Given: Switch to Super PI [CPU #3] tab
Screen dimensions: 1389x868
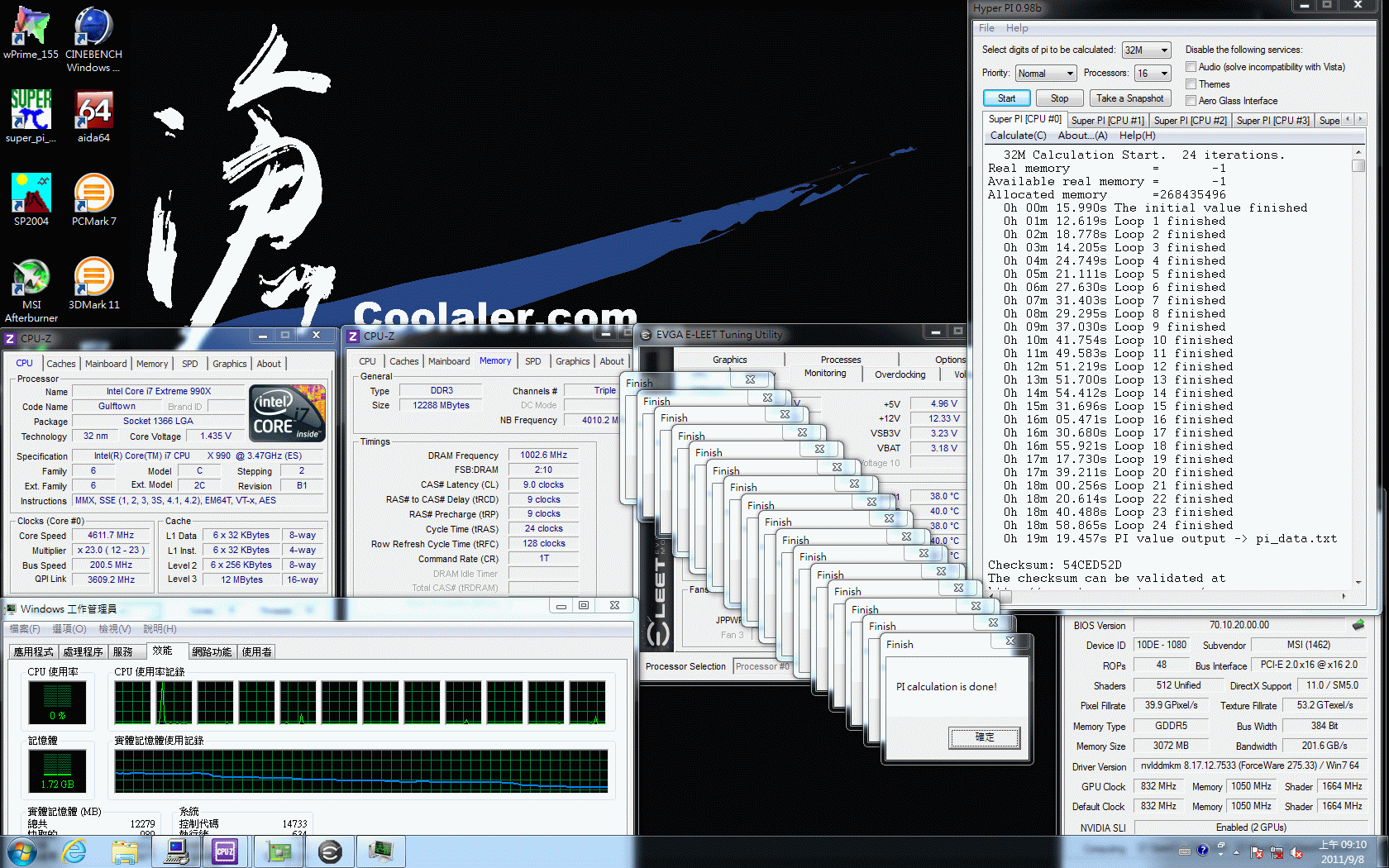Looking at the screenshot, I should [x=1272, y=121].
